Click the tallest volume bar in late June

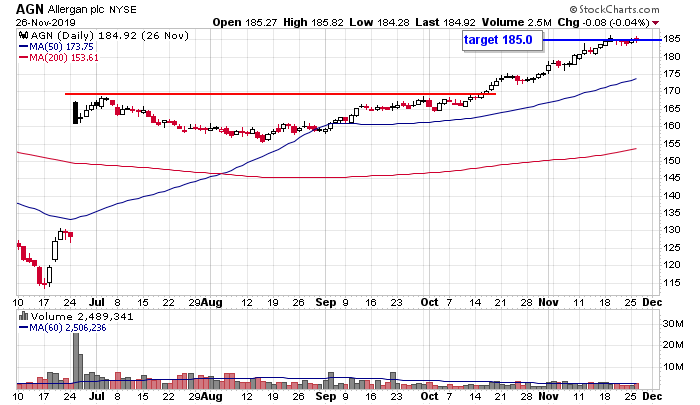(76, 361)
